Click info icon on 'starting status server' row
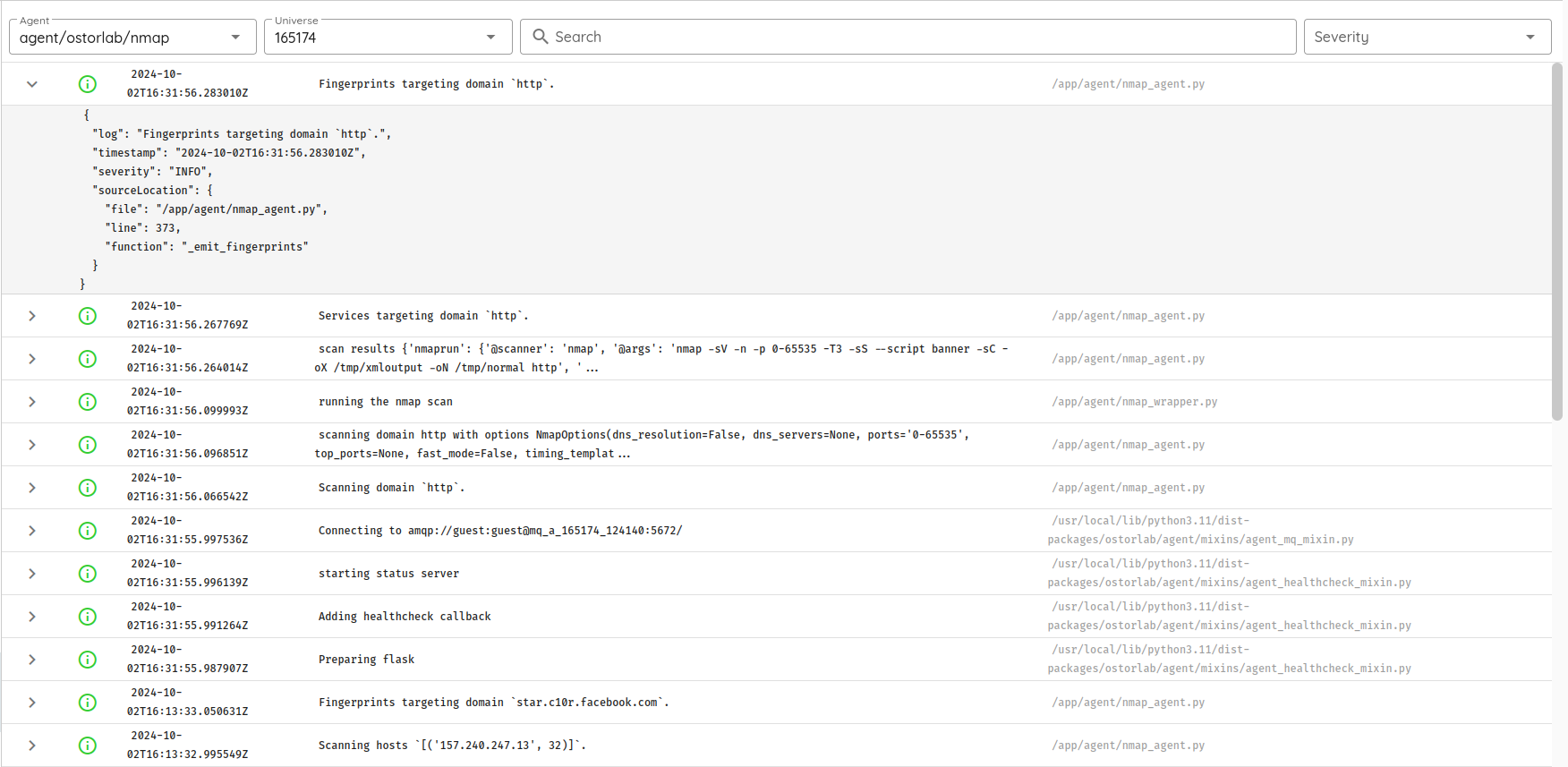Image resolution: width=1568 pixels, height=767 pixels. [x=88, y=574]
